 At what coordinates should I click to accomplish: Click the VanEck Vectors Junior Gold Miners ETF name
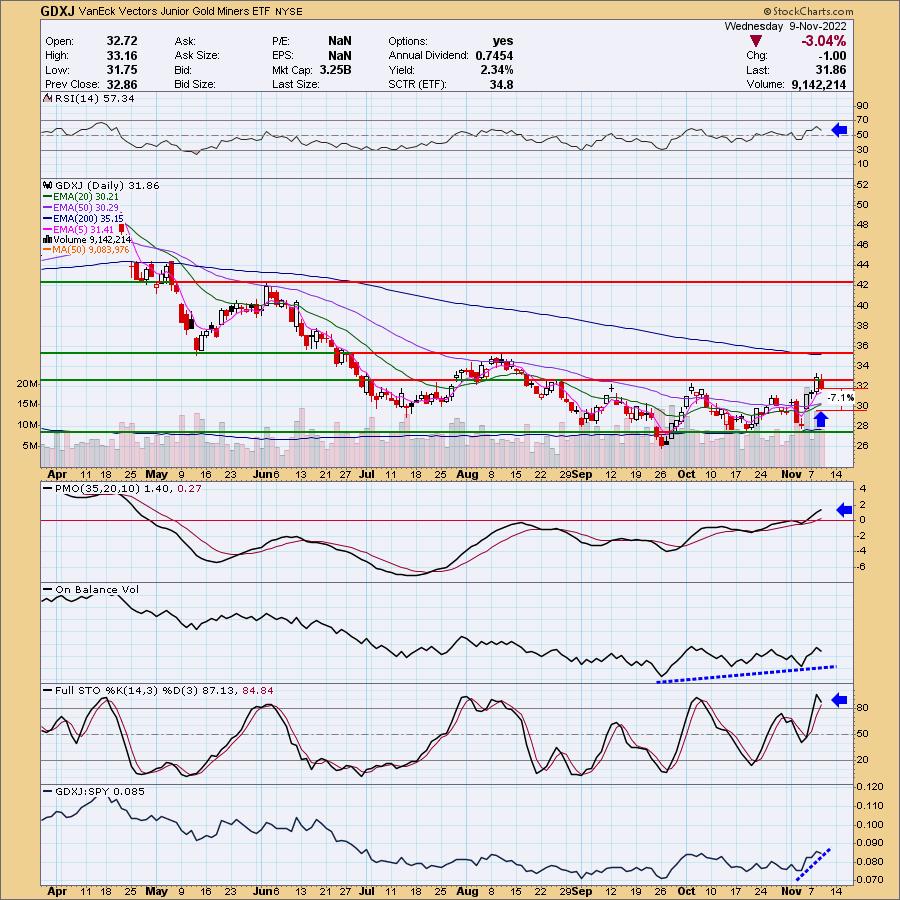pos(174,11)
